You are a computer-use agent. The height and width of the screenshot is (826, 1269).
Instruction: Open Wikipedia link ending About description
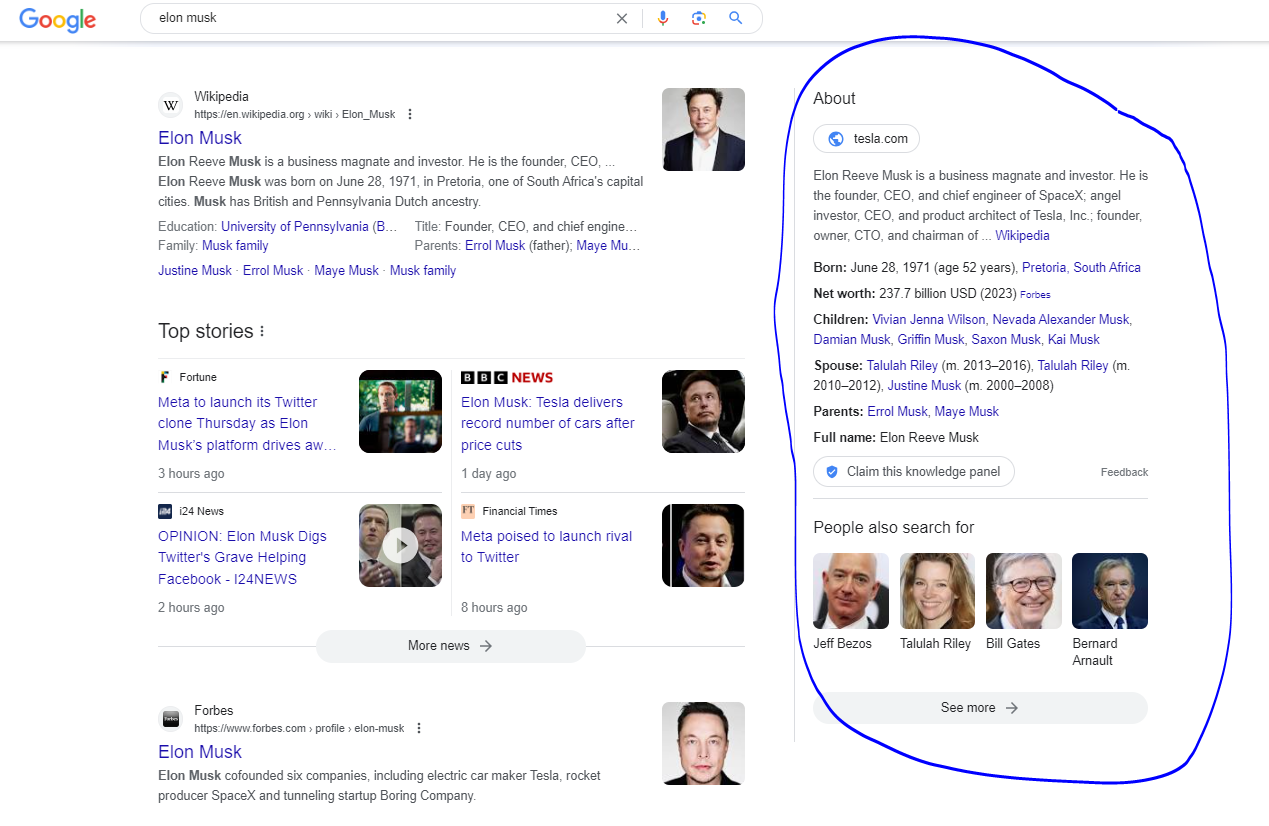pyautogui.click(x=1022, y=236)
